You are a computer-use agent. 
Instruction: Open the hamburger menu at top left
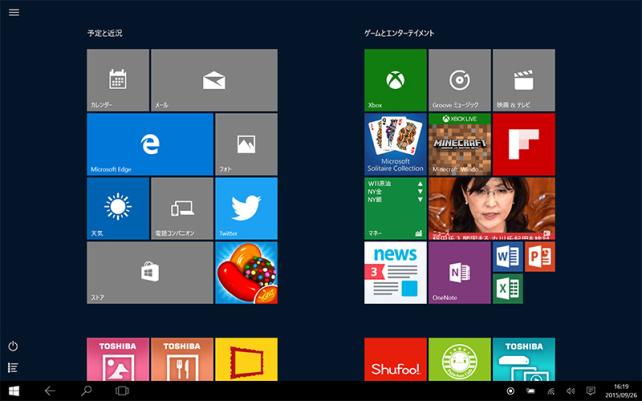14,12
